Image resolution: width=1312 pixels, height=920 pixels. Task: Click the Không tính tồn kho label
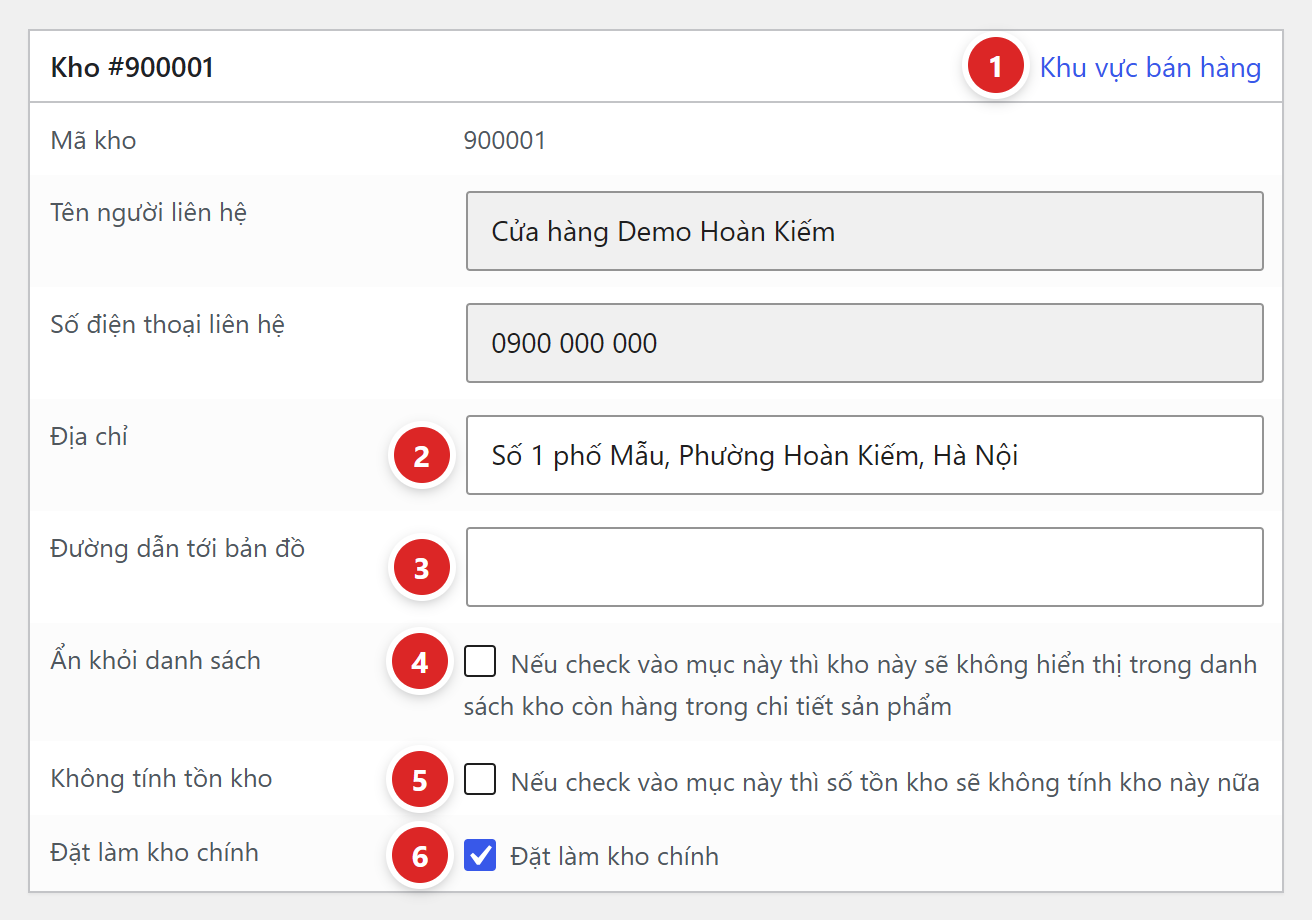161,778
